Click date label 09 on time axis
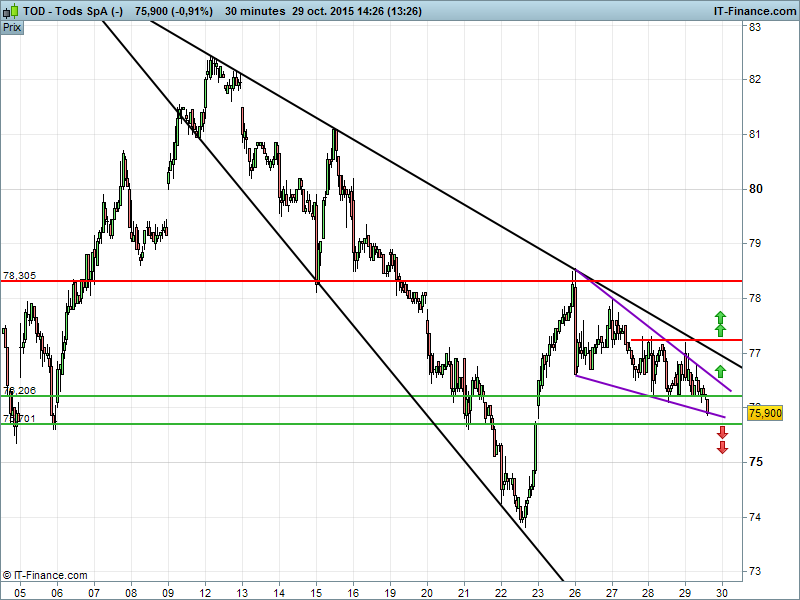 coord(168,593)
